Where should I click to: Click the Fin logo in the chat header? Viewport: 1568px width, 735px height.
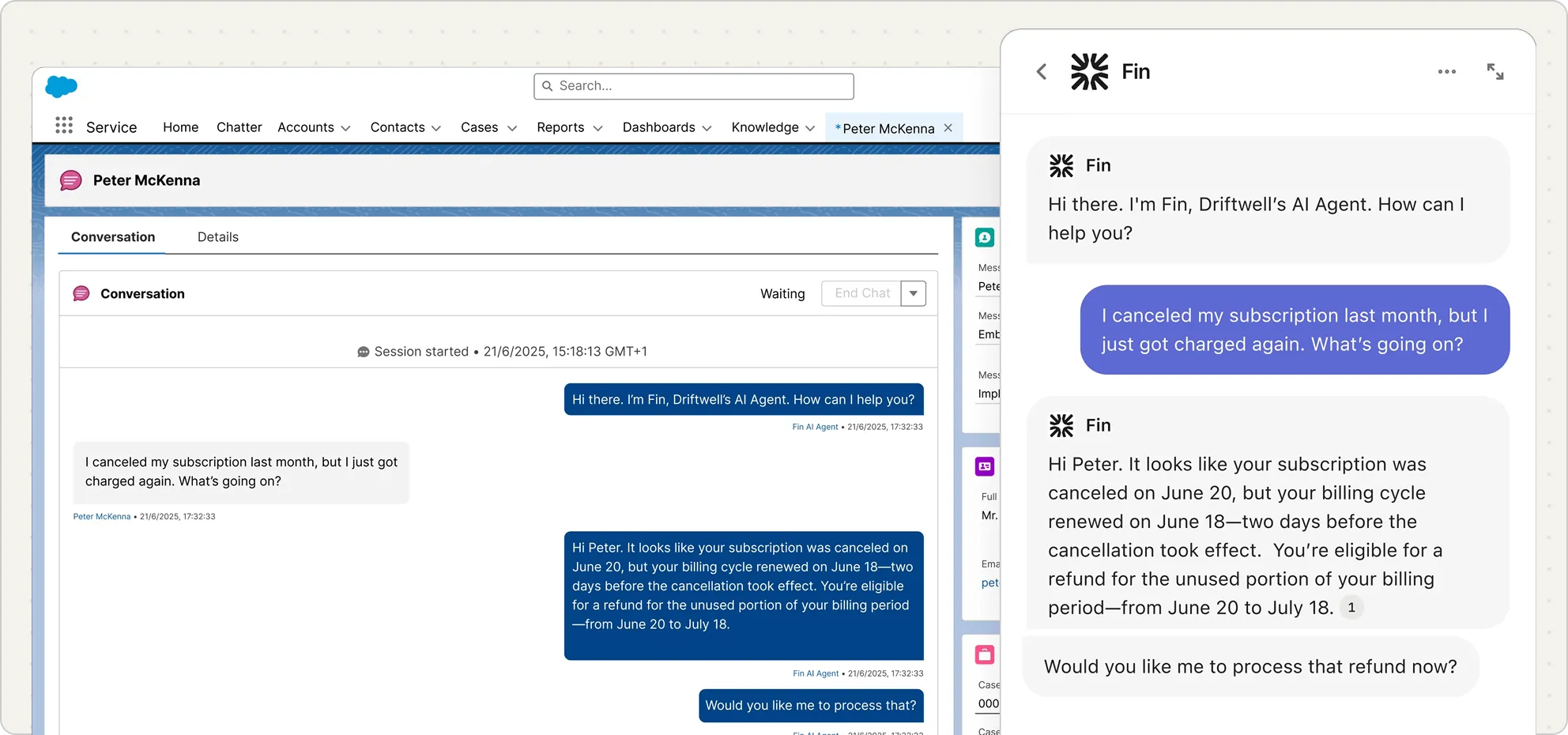click(x=1090, y=71)
